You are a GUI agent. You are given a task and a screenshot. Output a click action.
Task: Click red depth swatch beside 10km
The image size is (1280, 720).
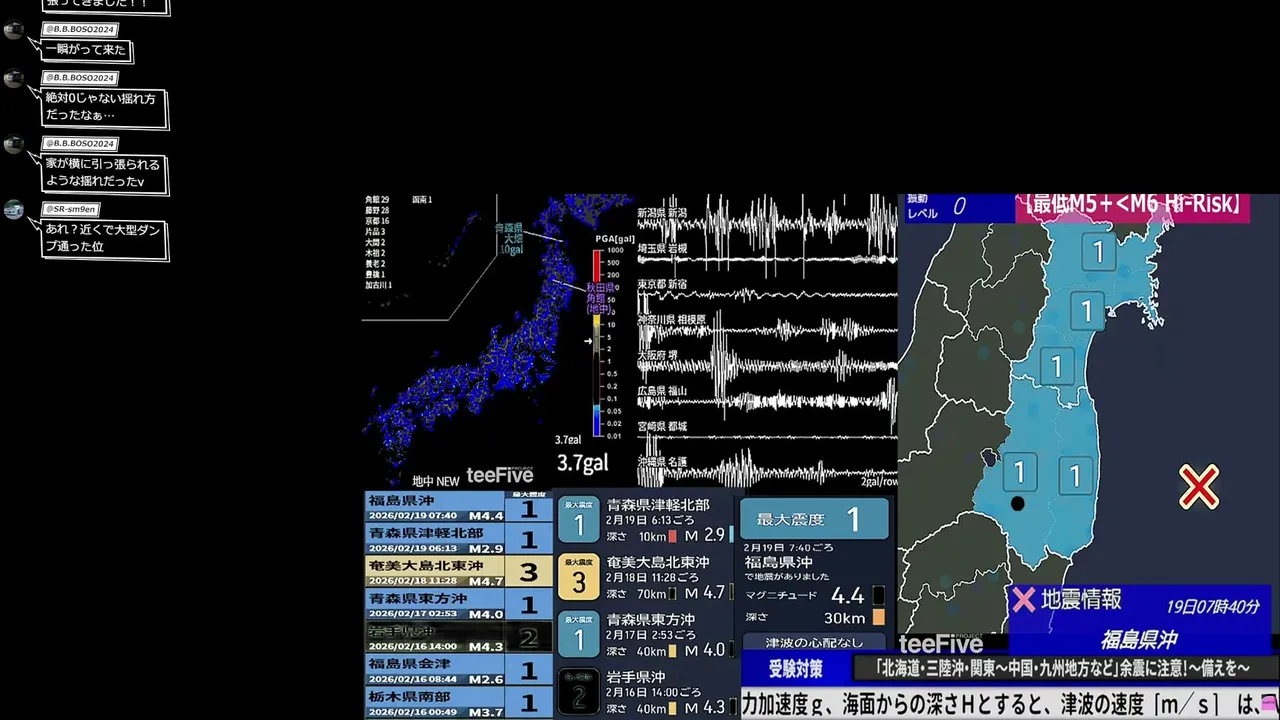pos(672,536)
